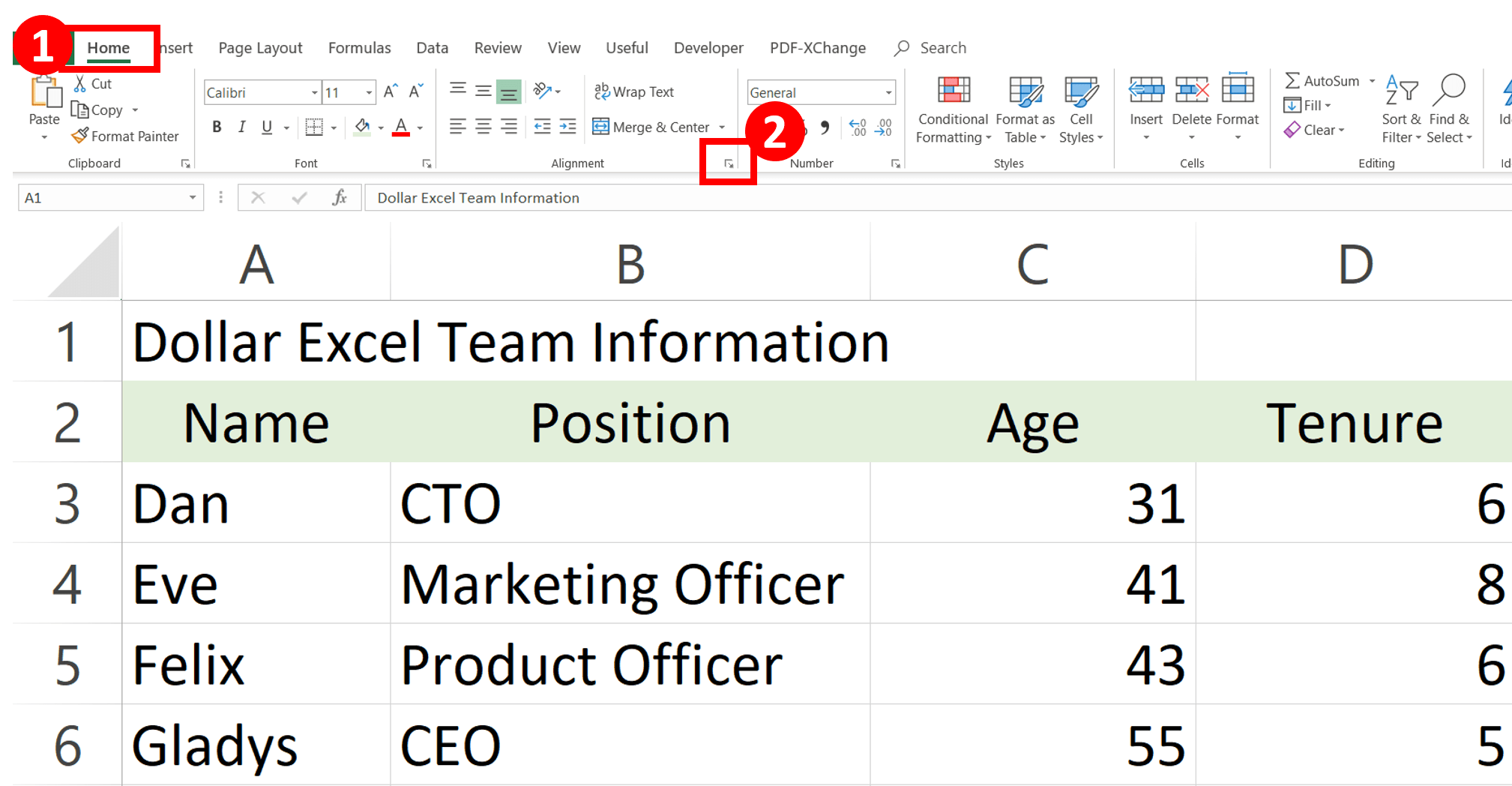
Task: Toggle Italic formatting
Action: 241,127
